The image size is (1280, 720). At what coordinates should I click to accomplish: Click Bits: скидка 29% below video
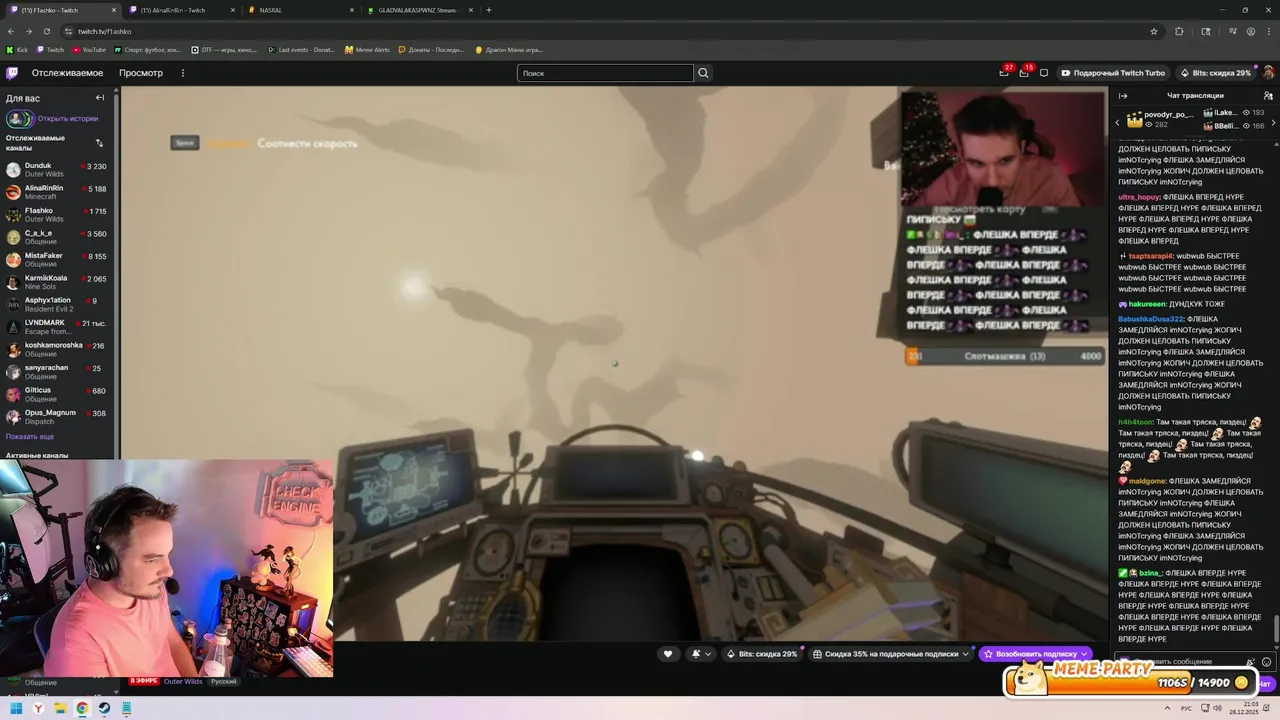point(761,654)
